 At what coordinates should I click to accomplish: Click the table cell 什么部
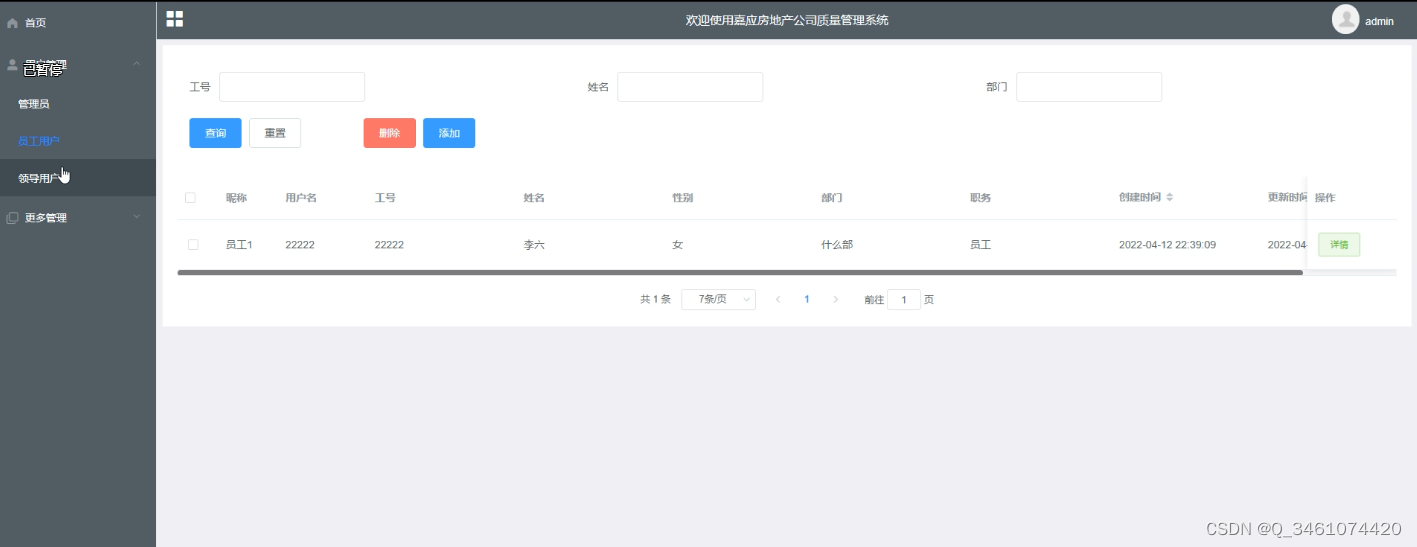pyautogui.click(x=837, y=244)
